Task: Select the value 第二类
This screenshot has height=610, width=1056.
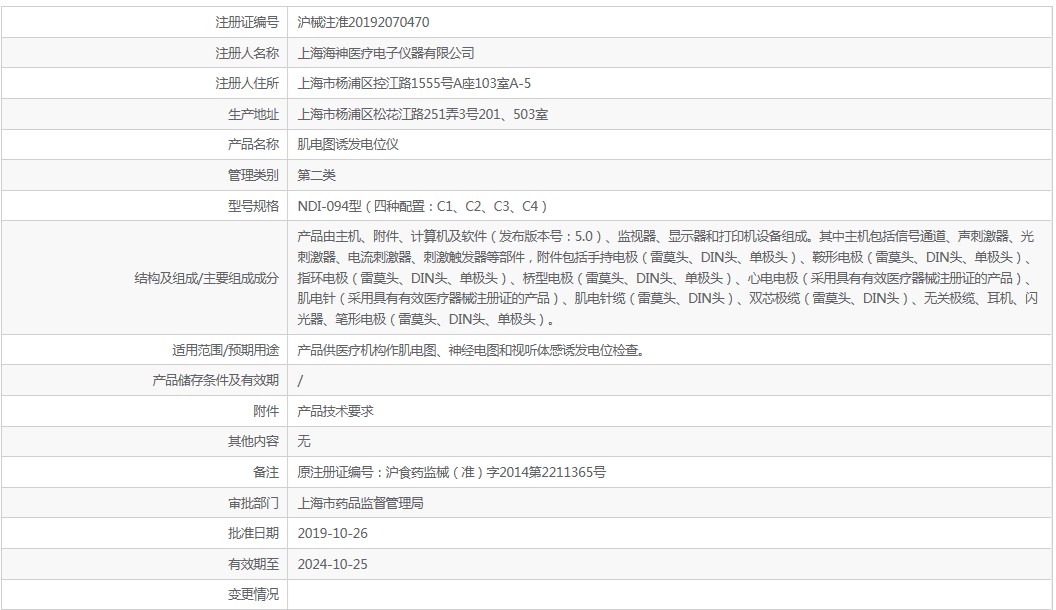Action: coord(317,175)
